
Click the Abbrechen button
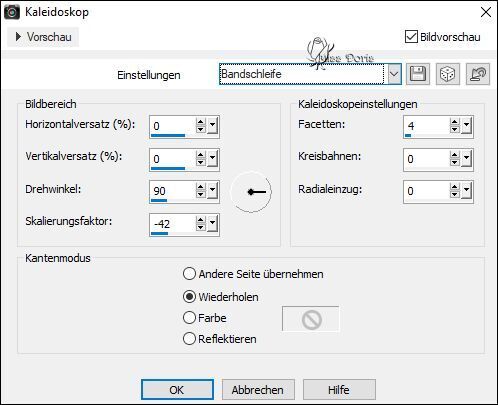pos(258,389)
